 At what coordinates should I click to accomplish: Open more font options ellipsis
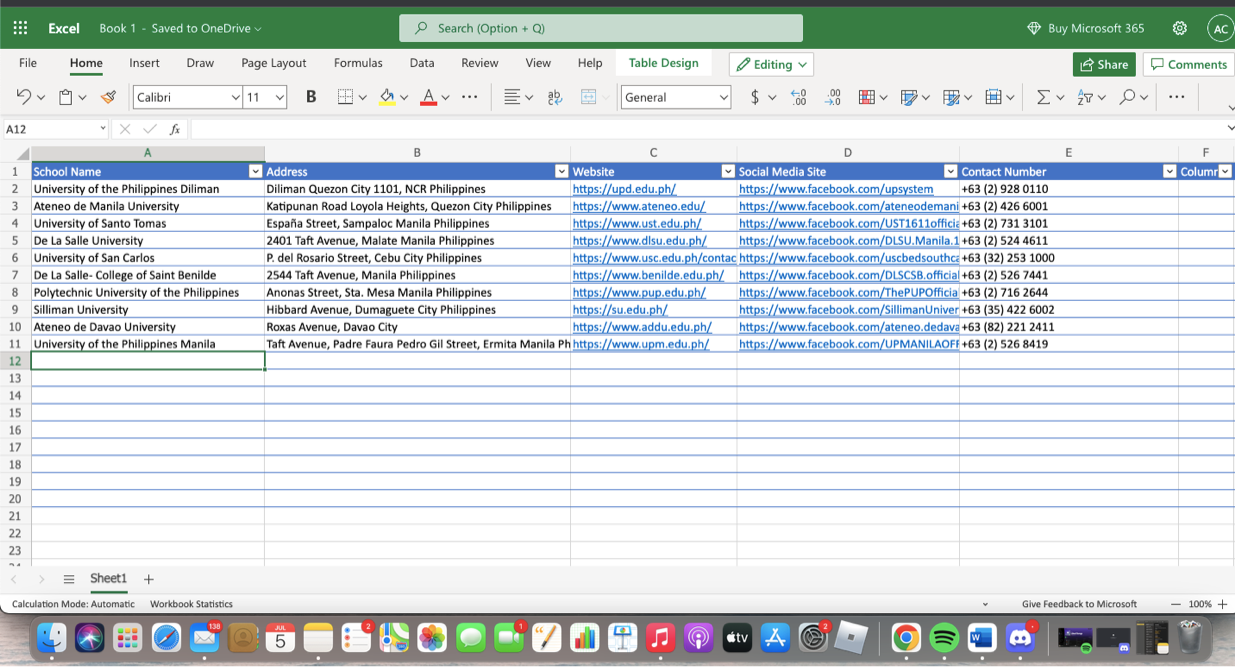point(469,97)
